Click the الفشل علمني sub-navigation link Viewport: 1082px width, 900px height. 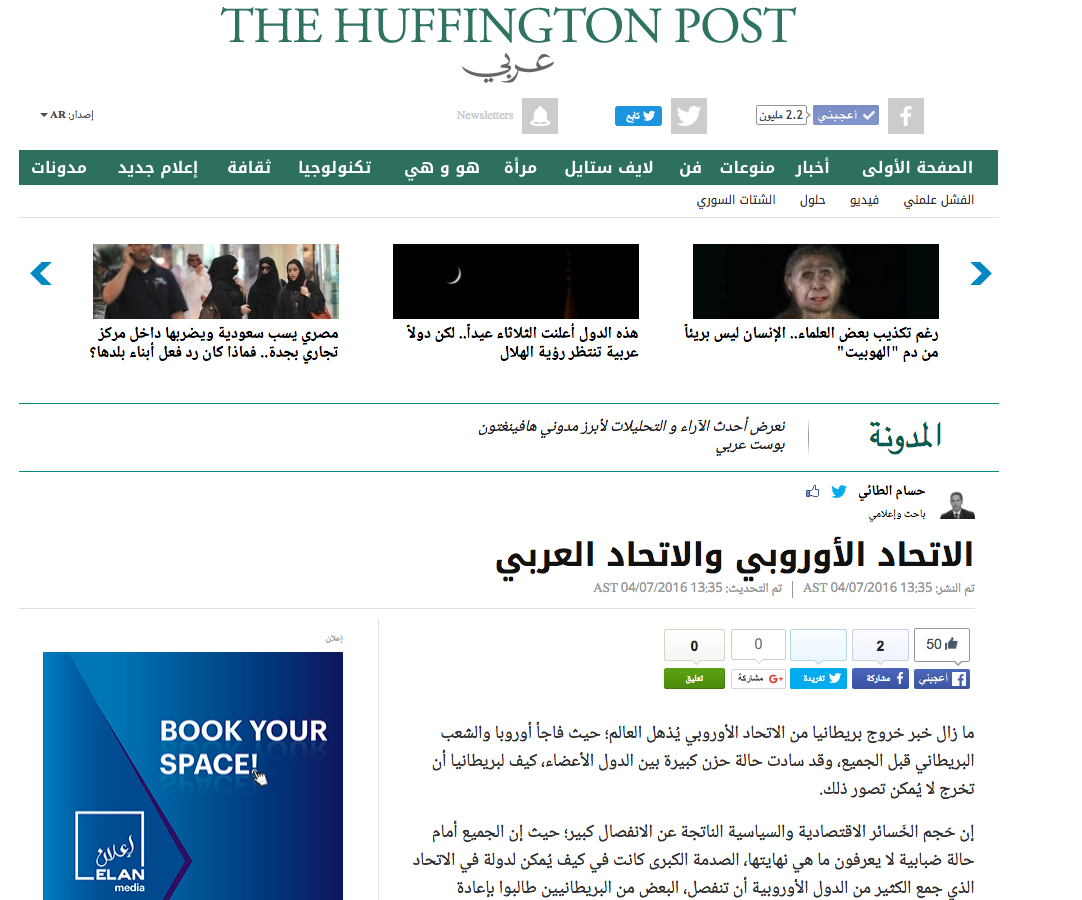tap(938, 200)
